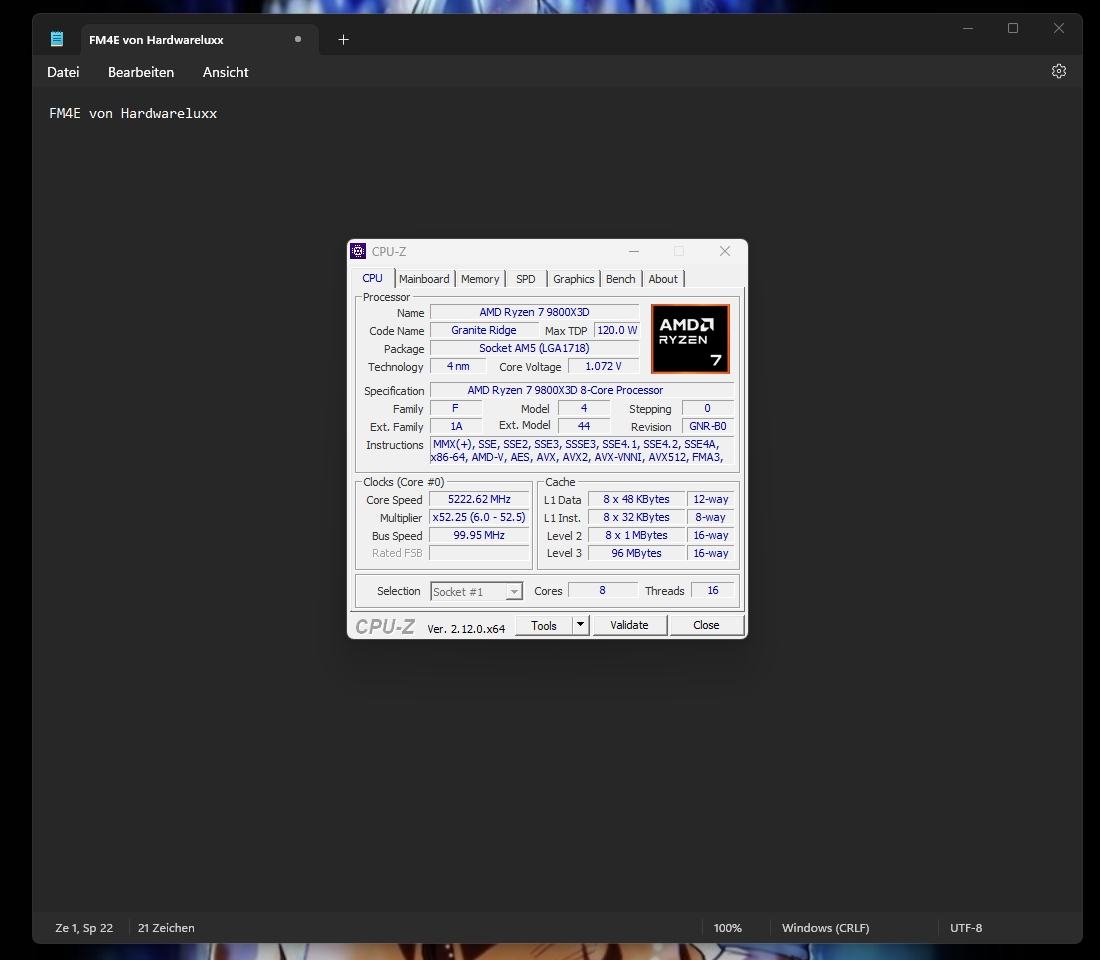Click the L1 Data 12-way associativity
This screenshot has width=1100, height=960.
(711, 499)
